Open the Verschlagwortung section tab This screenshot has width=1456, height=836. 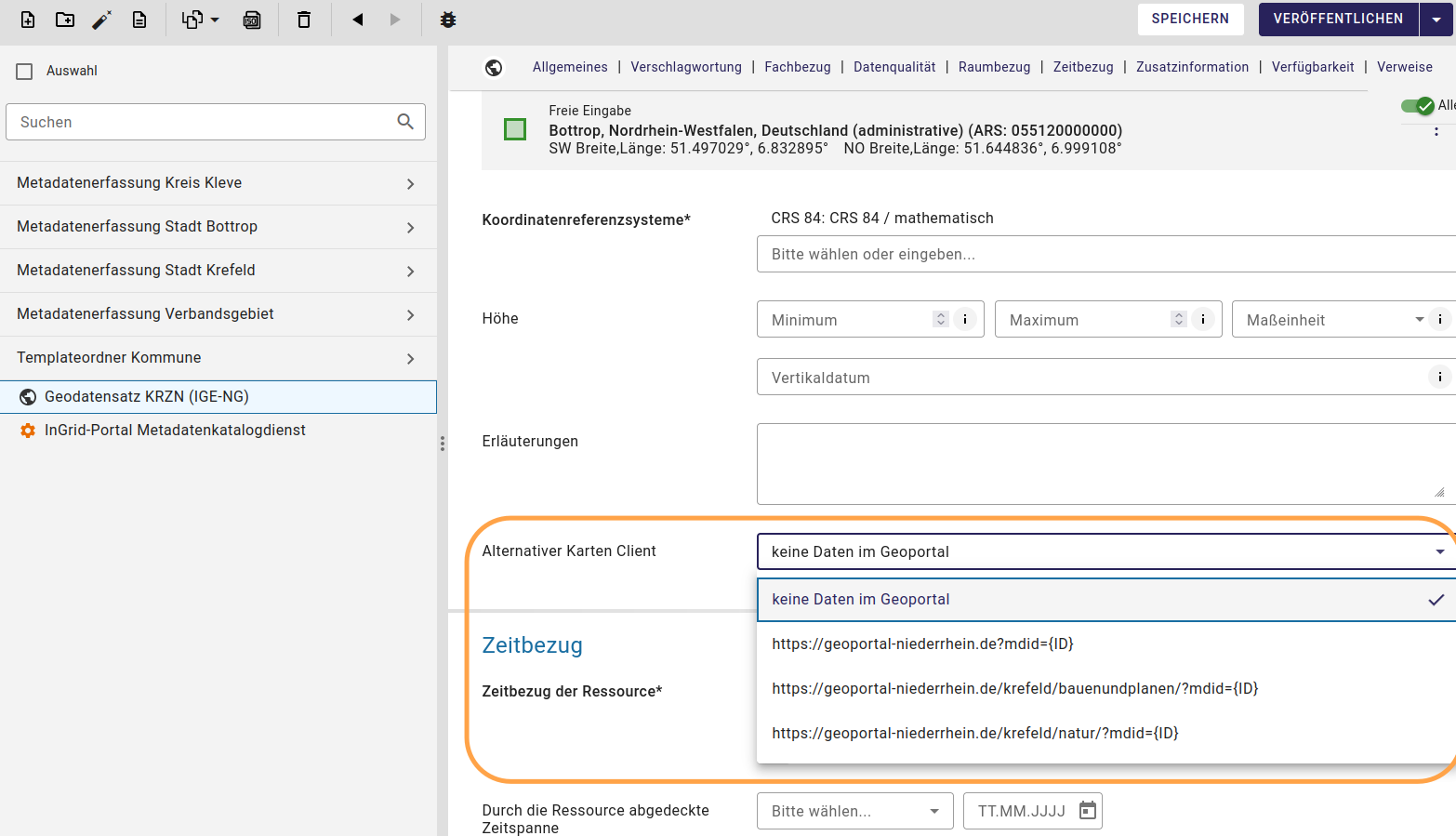686,66
